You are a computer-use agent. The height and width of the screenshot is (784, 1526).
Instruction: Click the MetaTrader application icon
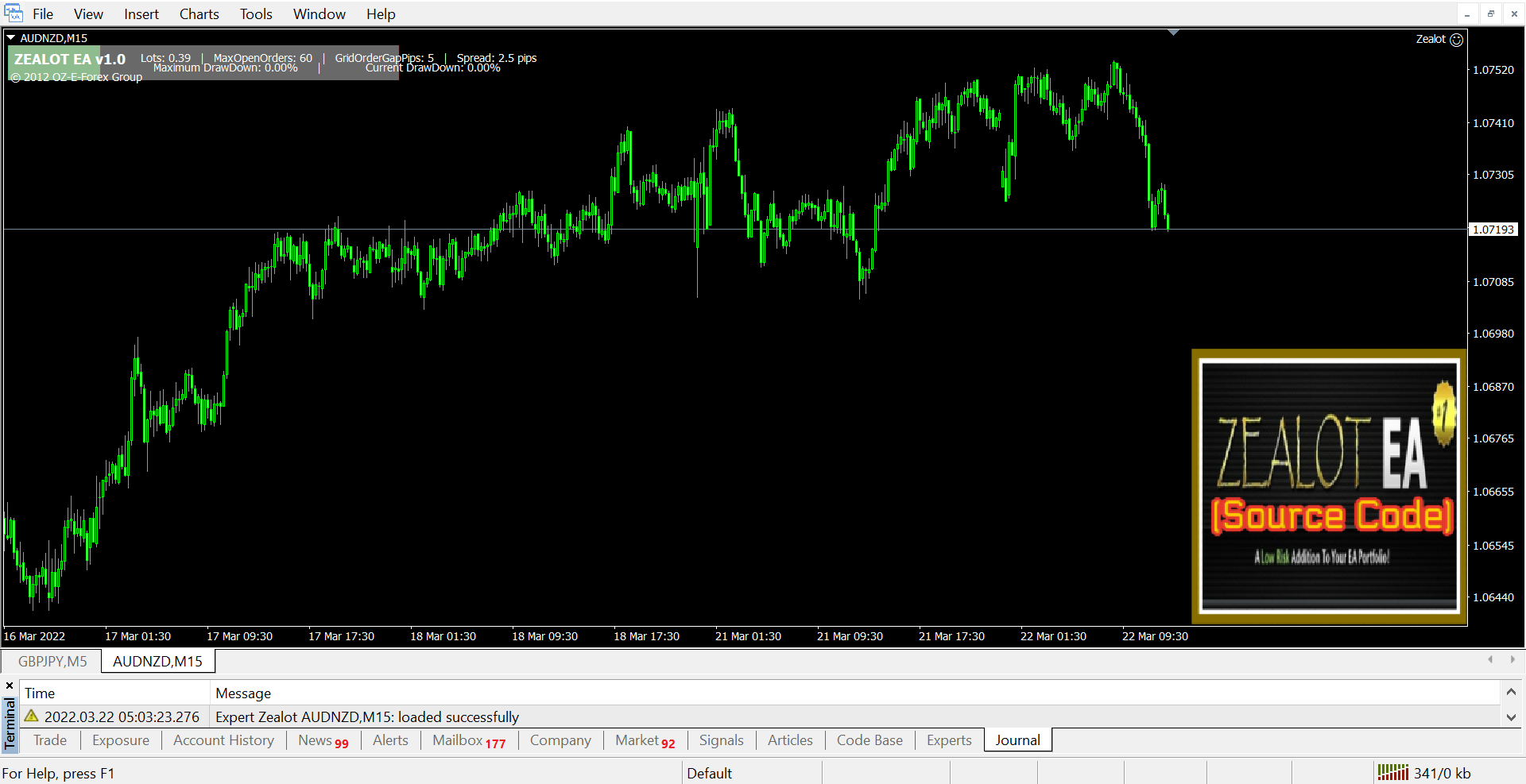[x=13, y=14]
